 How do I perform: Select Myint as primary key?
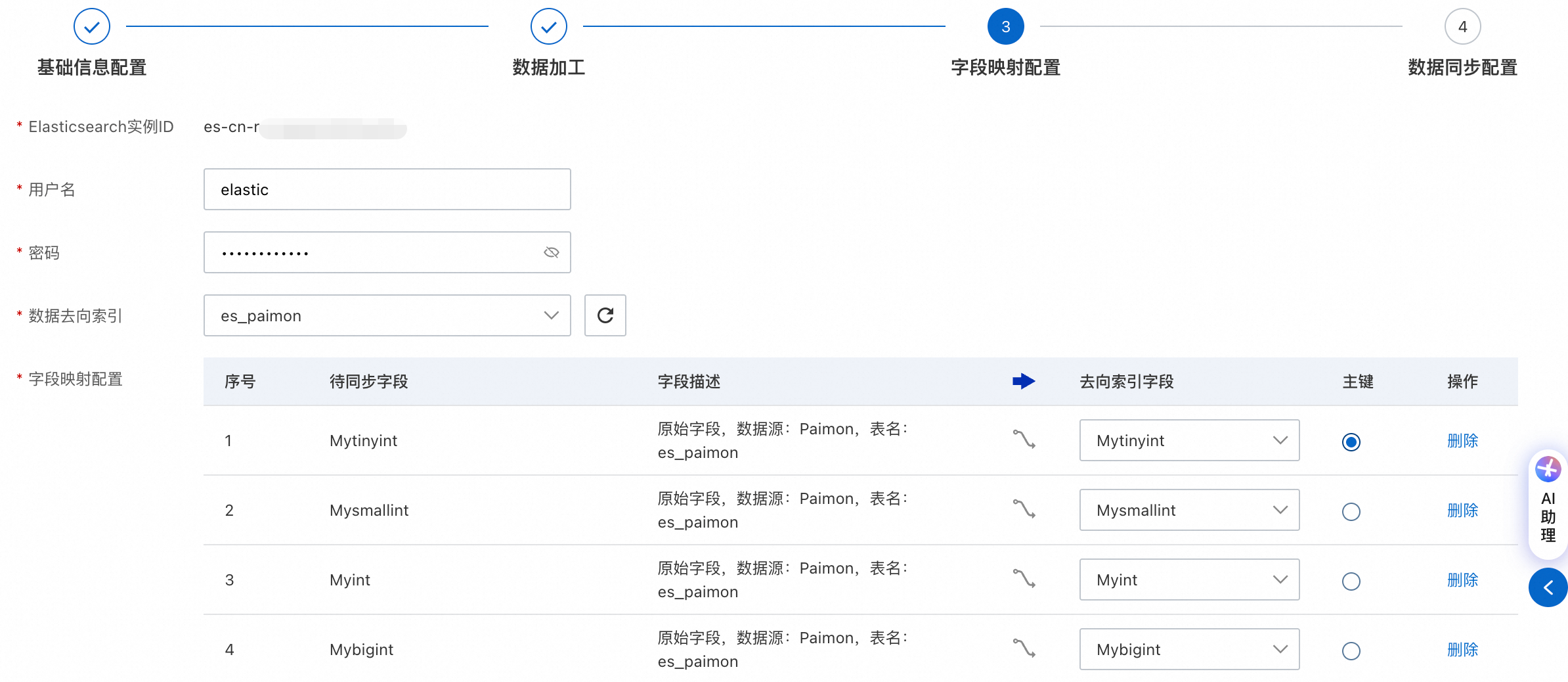1351,581
